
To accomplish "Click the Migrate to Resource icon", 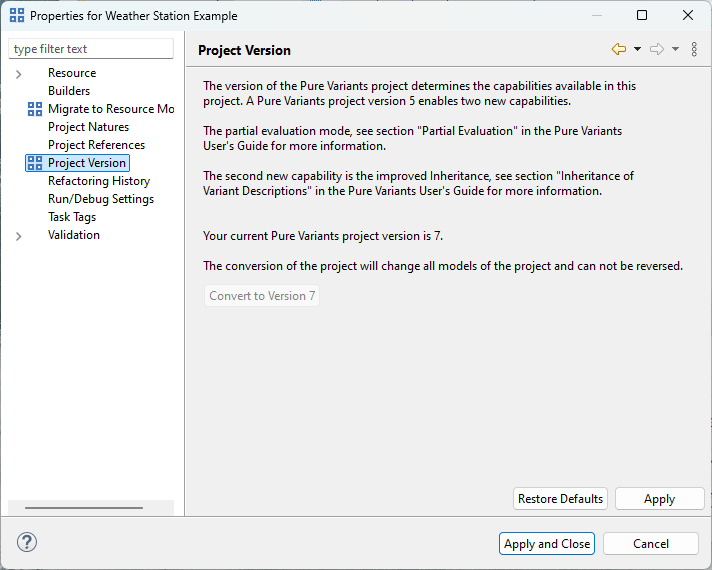I will pyautogui.click(x=35, y=109).
